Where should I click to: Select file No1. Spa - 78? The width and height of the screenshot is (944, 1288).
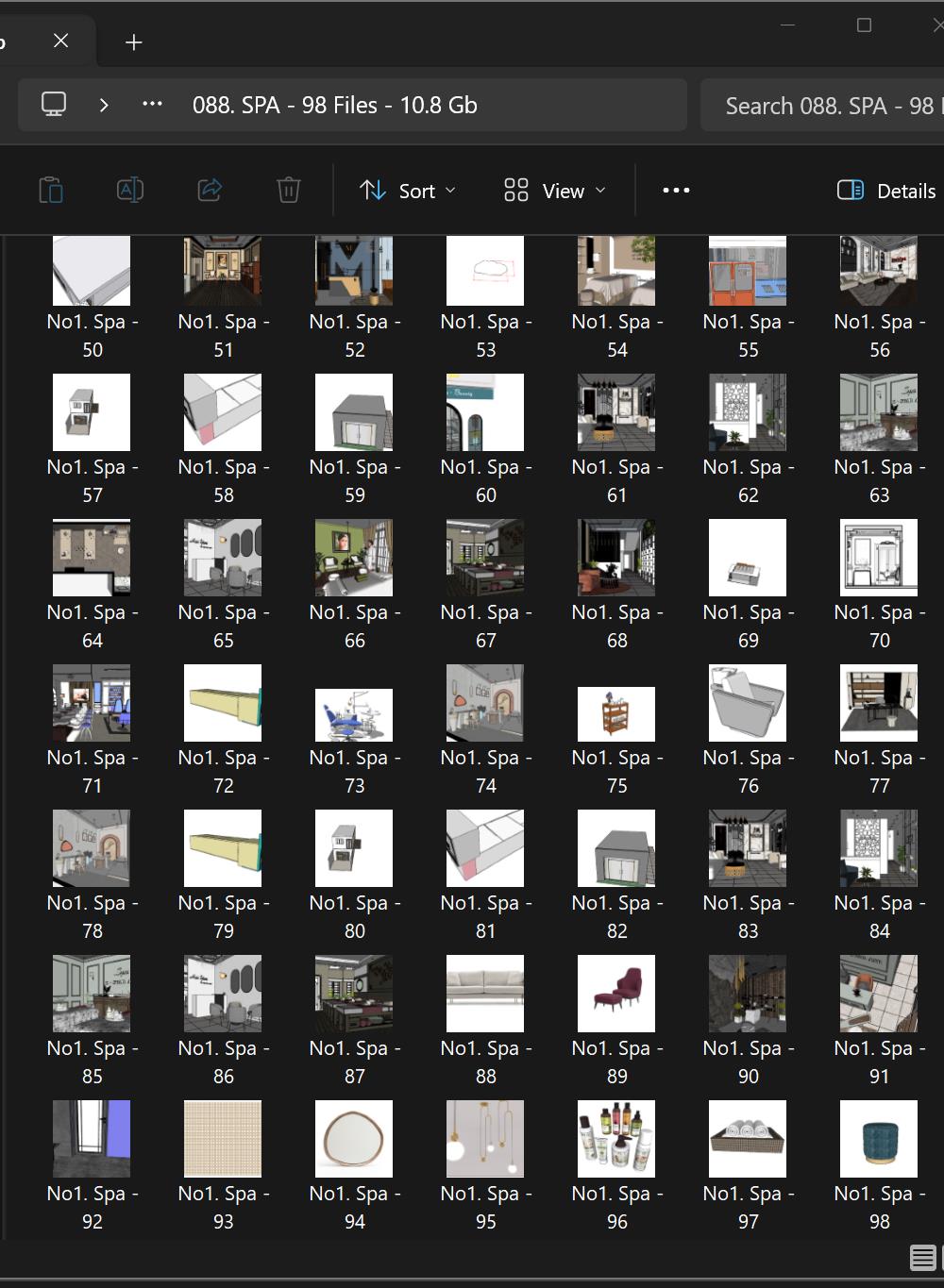(92, 877)
